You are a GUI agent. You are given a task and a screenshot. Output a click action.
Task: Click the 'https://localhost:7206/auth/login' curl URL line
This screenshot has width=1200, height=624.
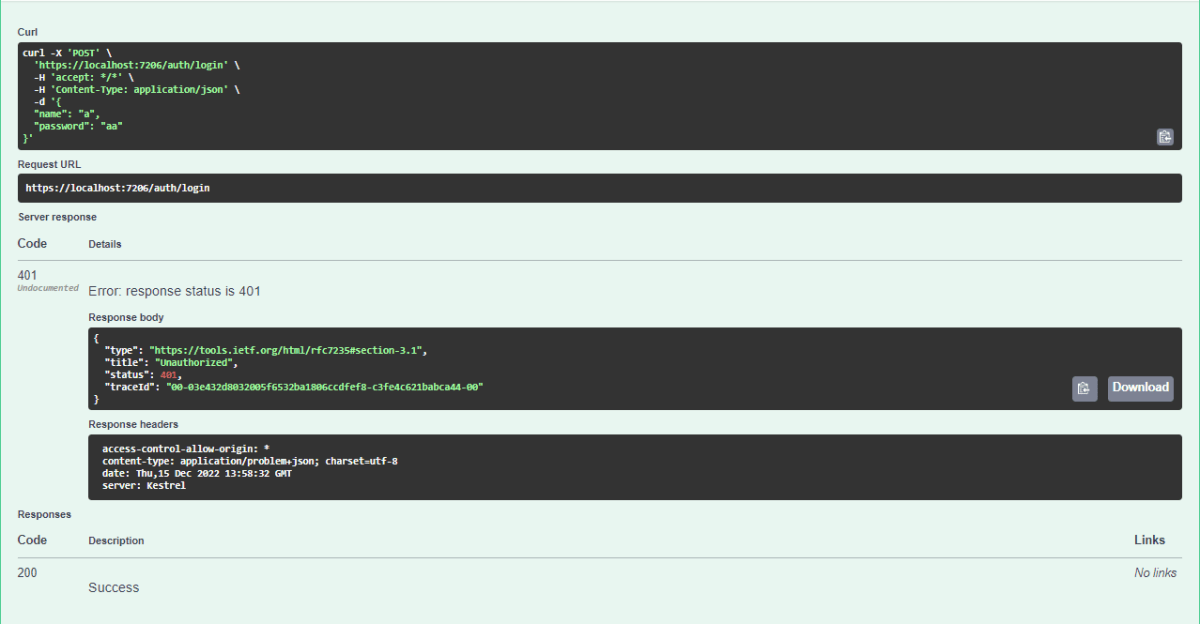tap(138, 64)
